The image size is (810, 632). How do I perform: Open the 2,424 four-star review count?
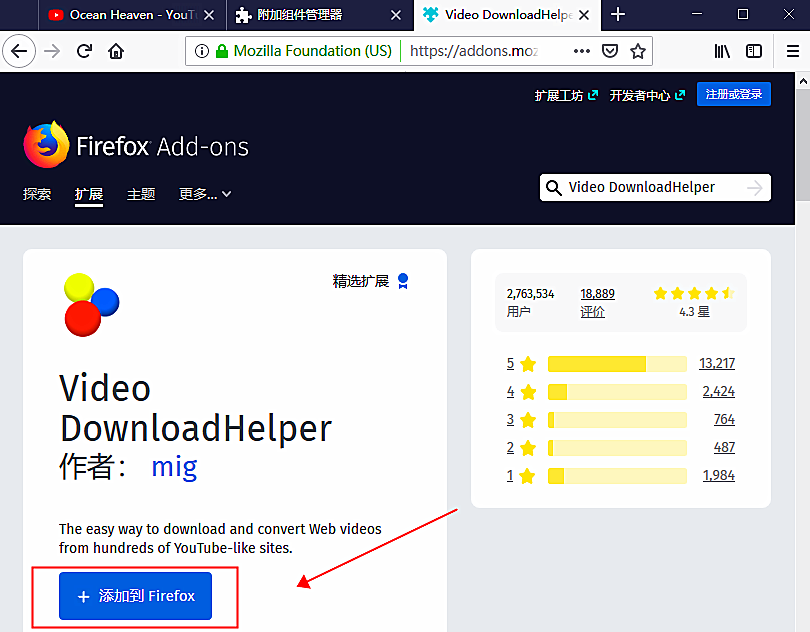[719, 392]
